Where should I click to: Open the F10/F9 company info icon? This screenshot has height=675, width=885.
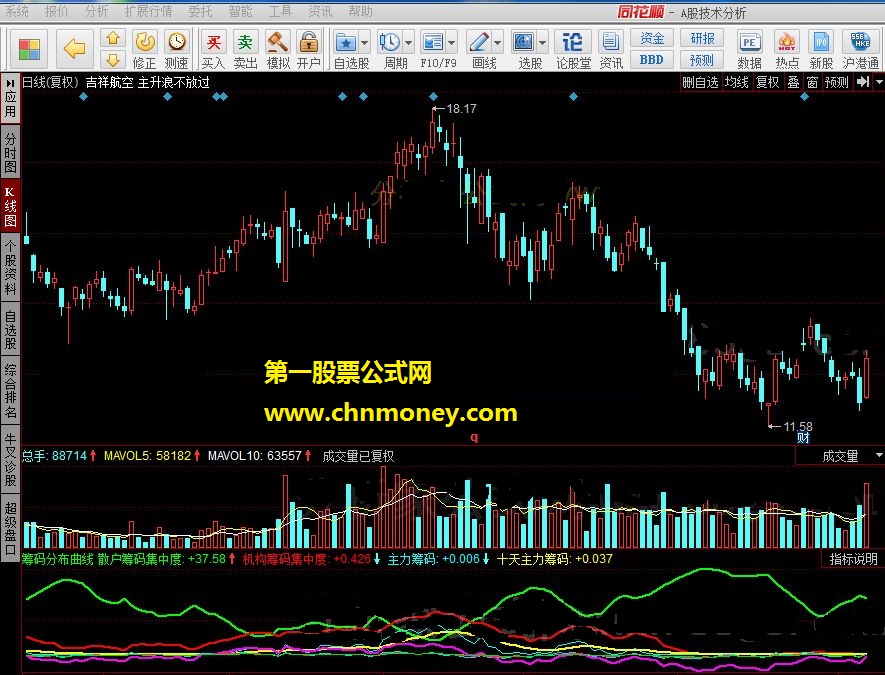tap(433, 42)
